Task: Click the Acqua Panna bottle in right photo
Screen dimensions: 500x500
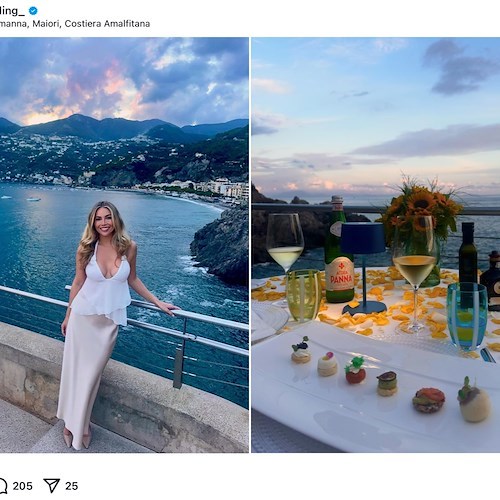Action: tap(339, 250)
